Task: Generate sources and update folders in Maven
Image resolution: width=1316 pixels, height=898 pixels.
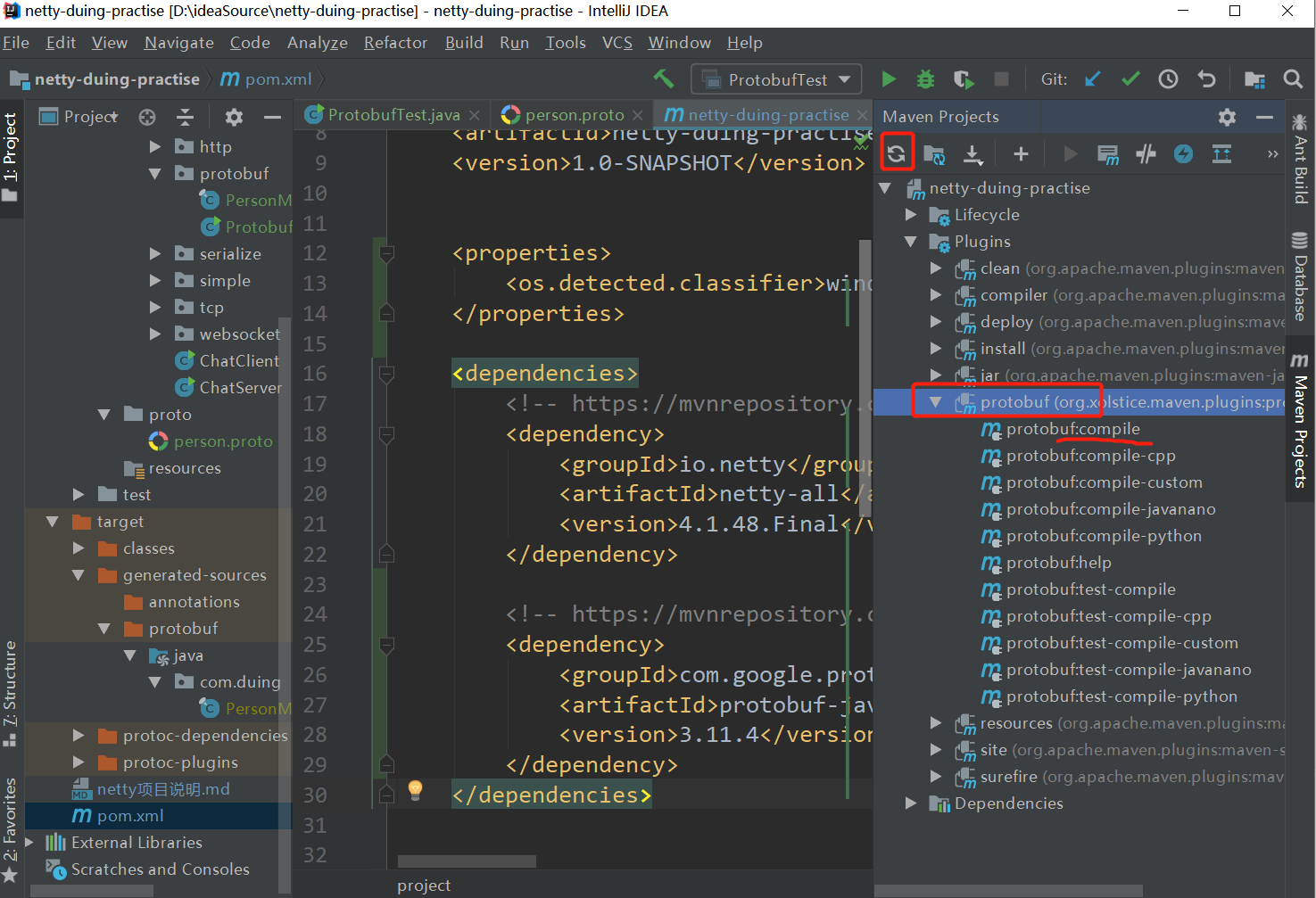Action: click(x=934, y=154)
